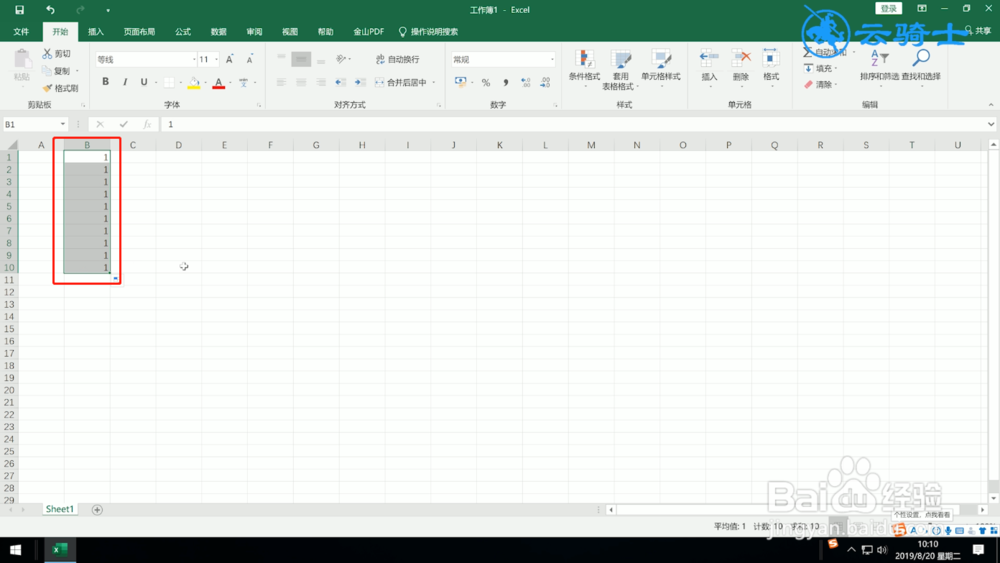The image size is (1000, 563).
Task: Apply cell borders icon
Action: tap(169, 82)
